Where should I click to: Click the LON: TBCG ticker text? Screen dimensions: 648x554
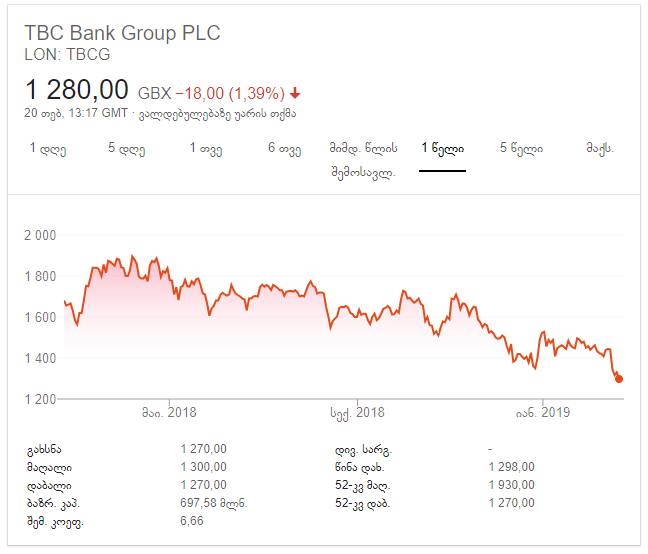point(67,55)
